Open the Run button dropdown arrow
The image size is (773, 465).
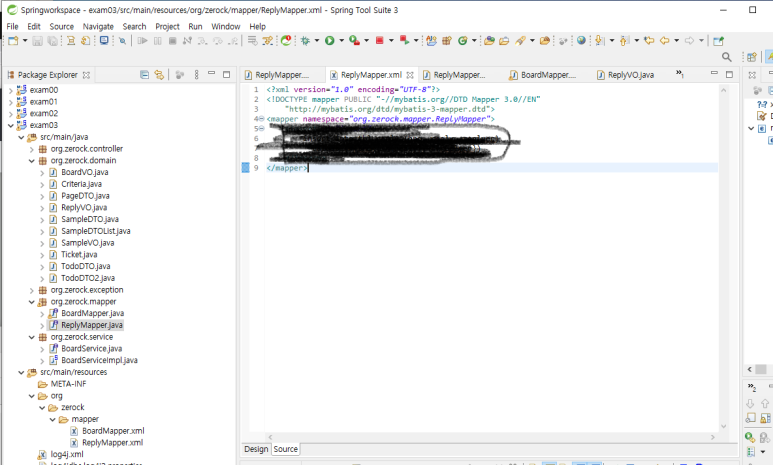[341, 41]
